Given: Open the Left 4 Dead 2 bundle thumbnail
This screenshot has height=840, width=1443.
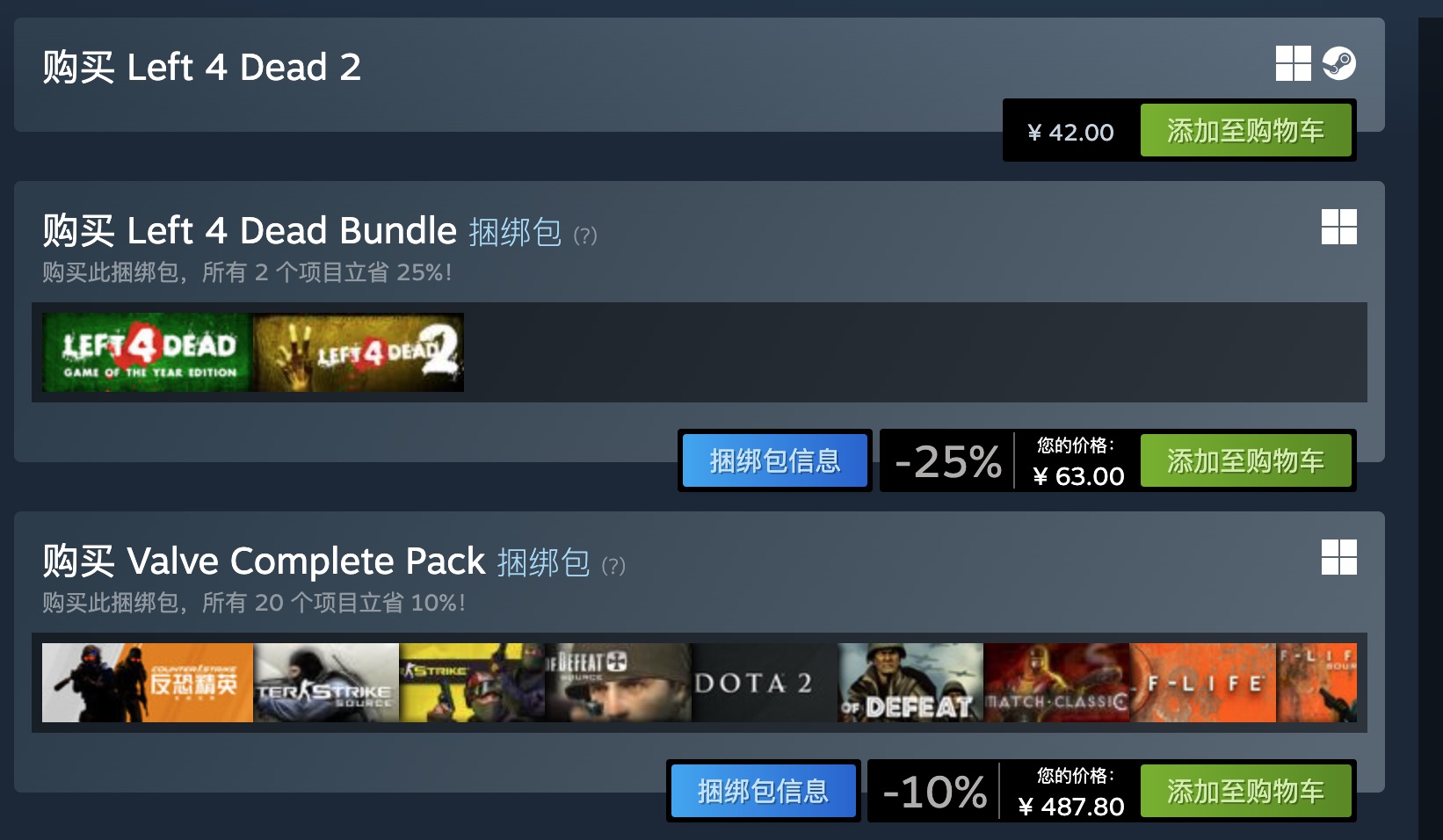Looking at the screenshot, I should [359, 352].
